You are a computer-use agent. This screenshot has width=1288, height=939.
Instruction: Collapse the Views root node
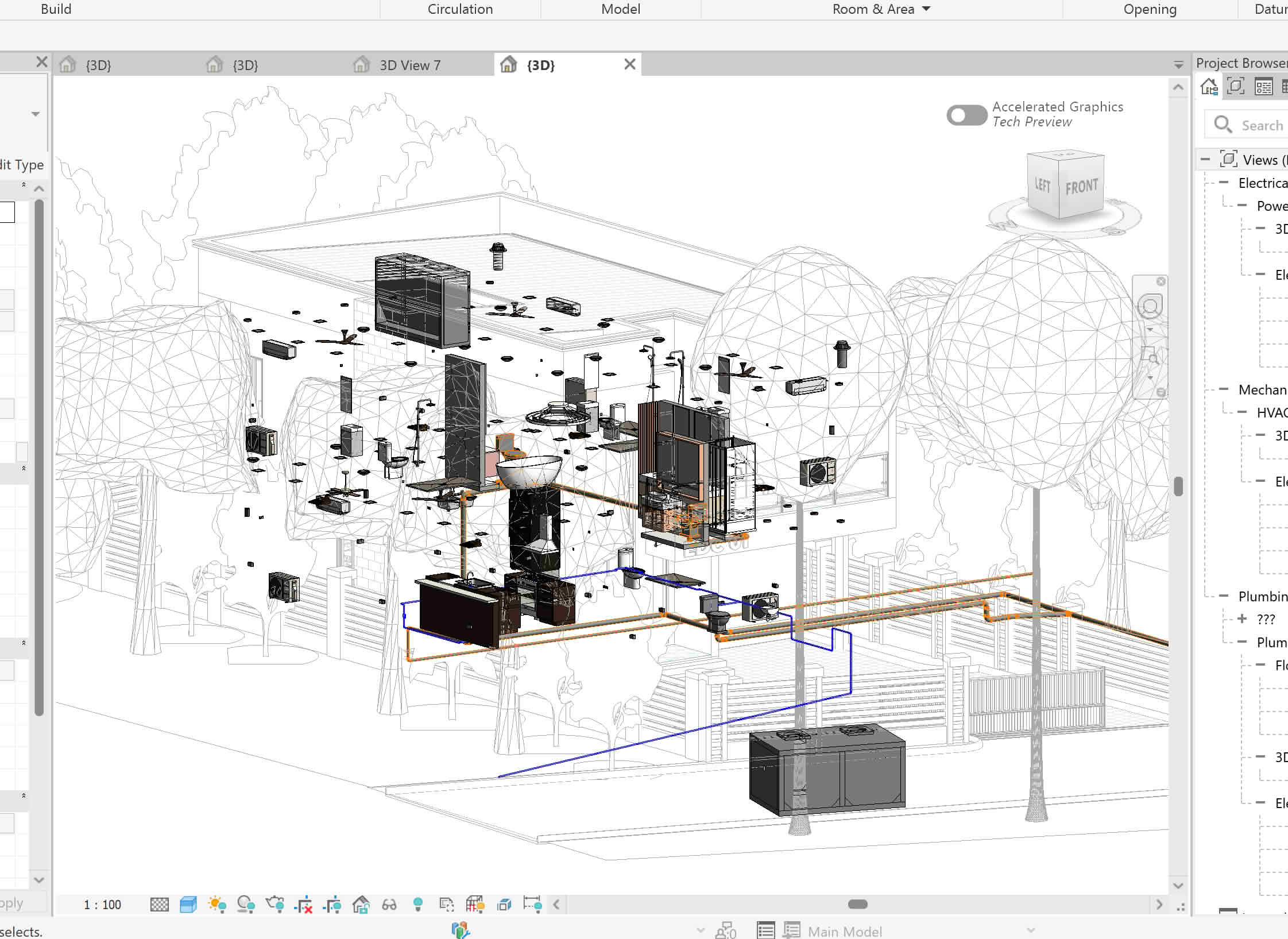[1205, 160]
